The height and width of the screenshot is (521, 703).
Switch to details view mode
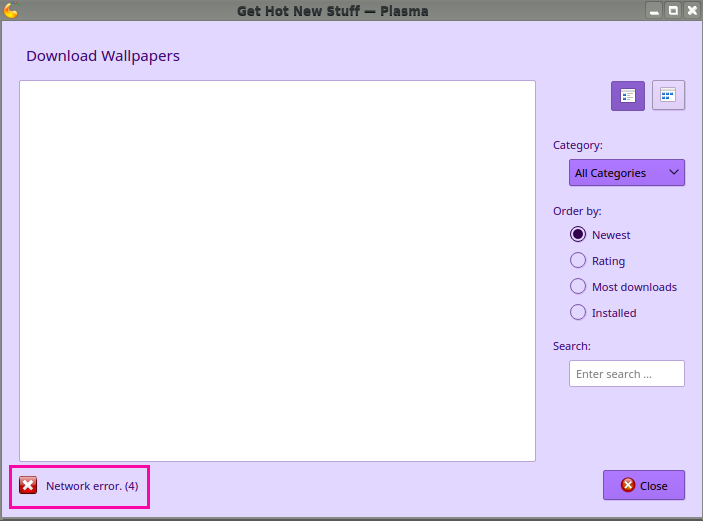tap(628, 96)
